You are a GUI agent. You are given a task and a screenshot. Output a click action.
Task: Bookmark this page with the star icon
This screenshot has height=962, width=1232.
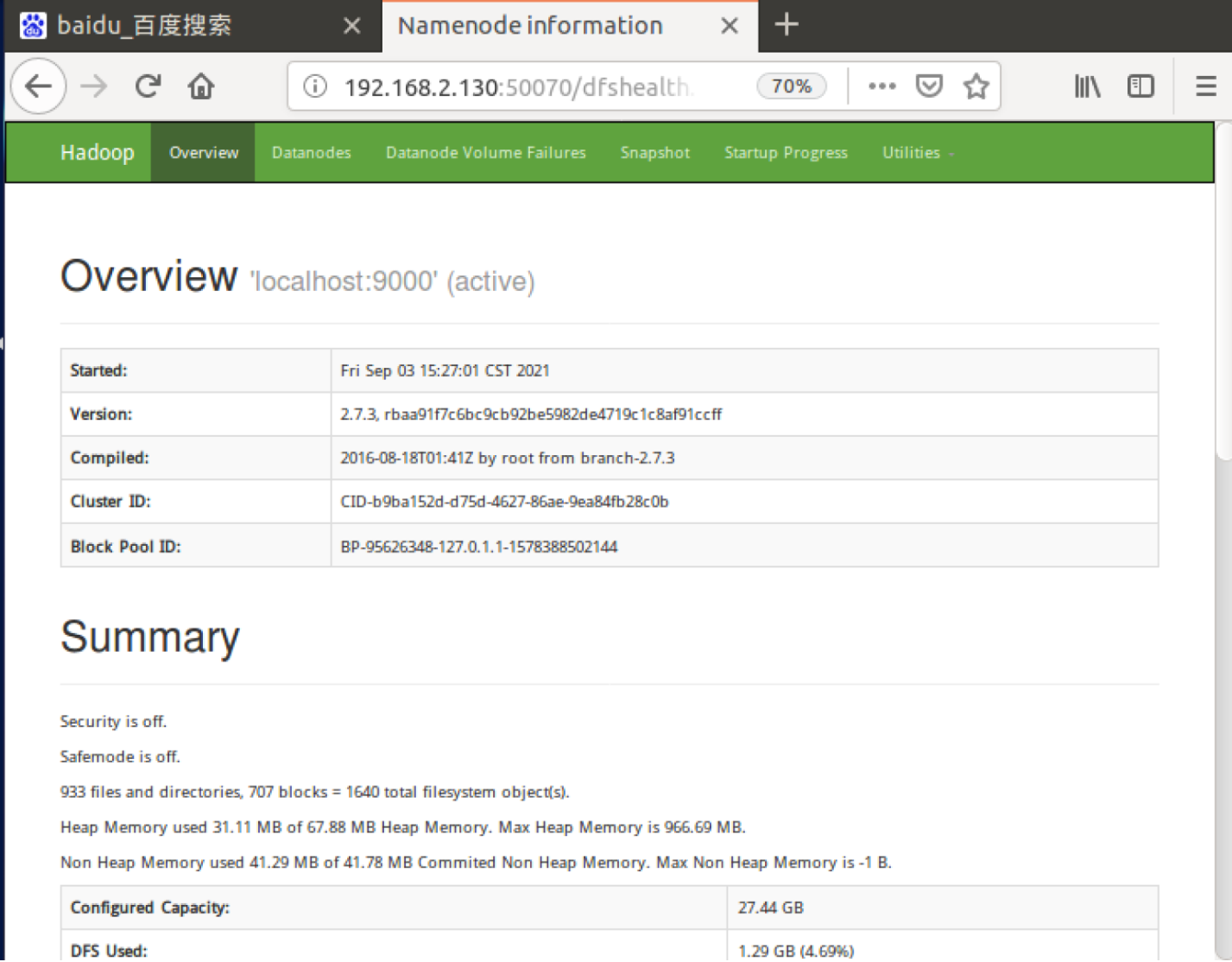[976, 85]
